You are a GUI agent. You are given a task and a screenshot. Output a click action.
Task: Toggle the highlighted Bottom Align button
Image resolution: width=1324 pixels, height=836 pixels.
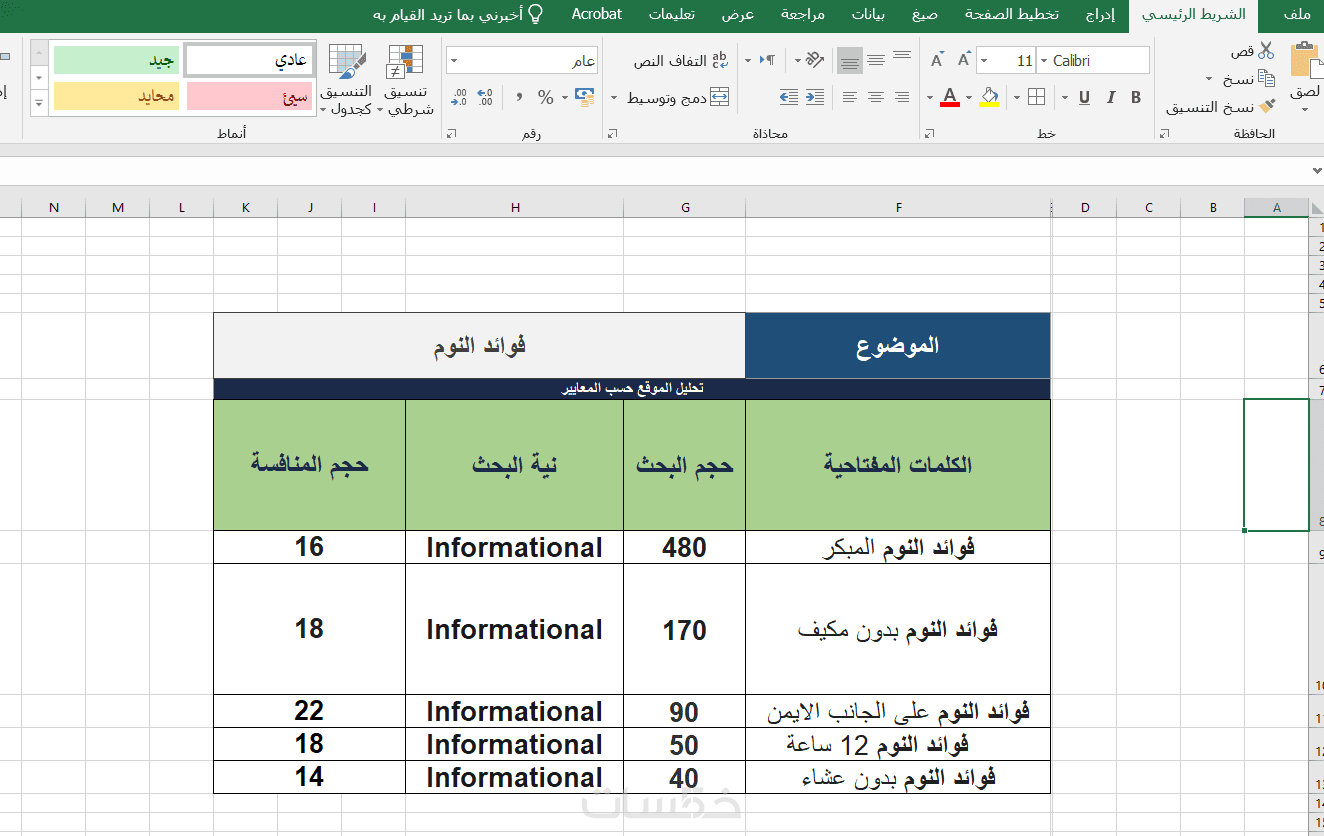click(850, 61)
